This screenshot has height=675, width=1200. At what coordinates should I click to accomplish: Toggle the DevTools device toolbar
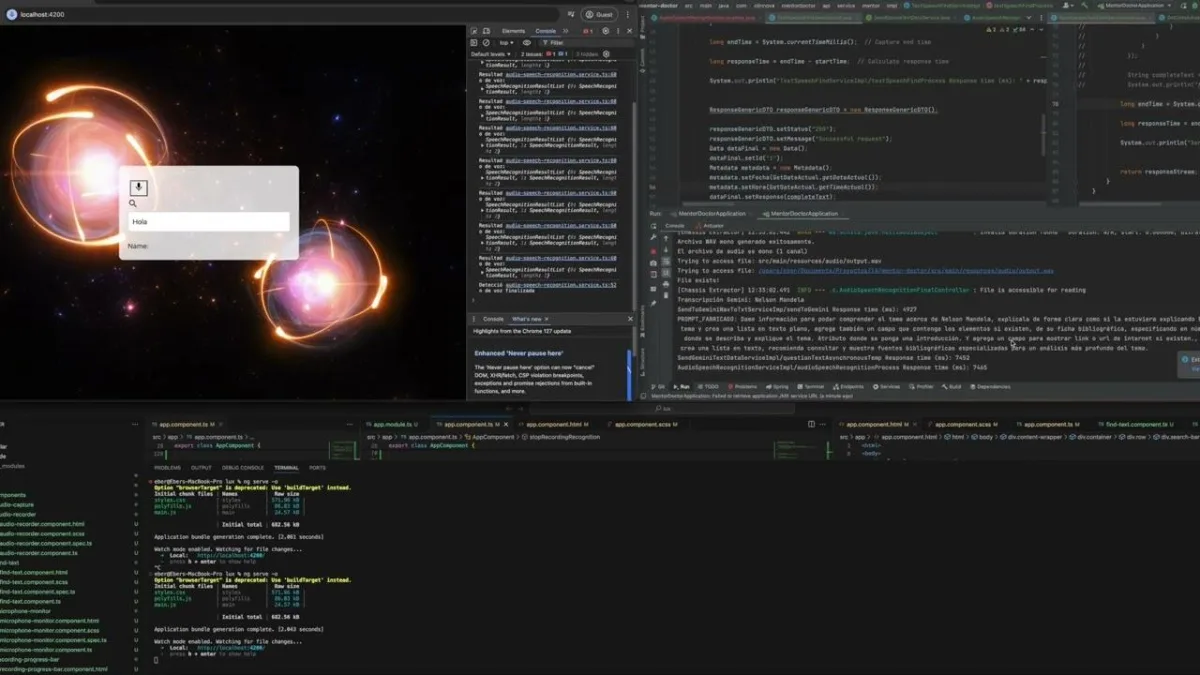(x=486, y=31)
